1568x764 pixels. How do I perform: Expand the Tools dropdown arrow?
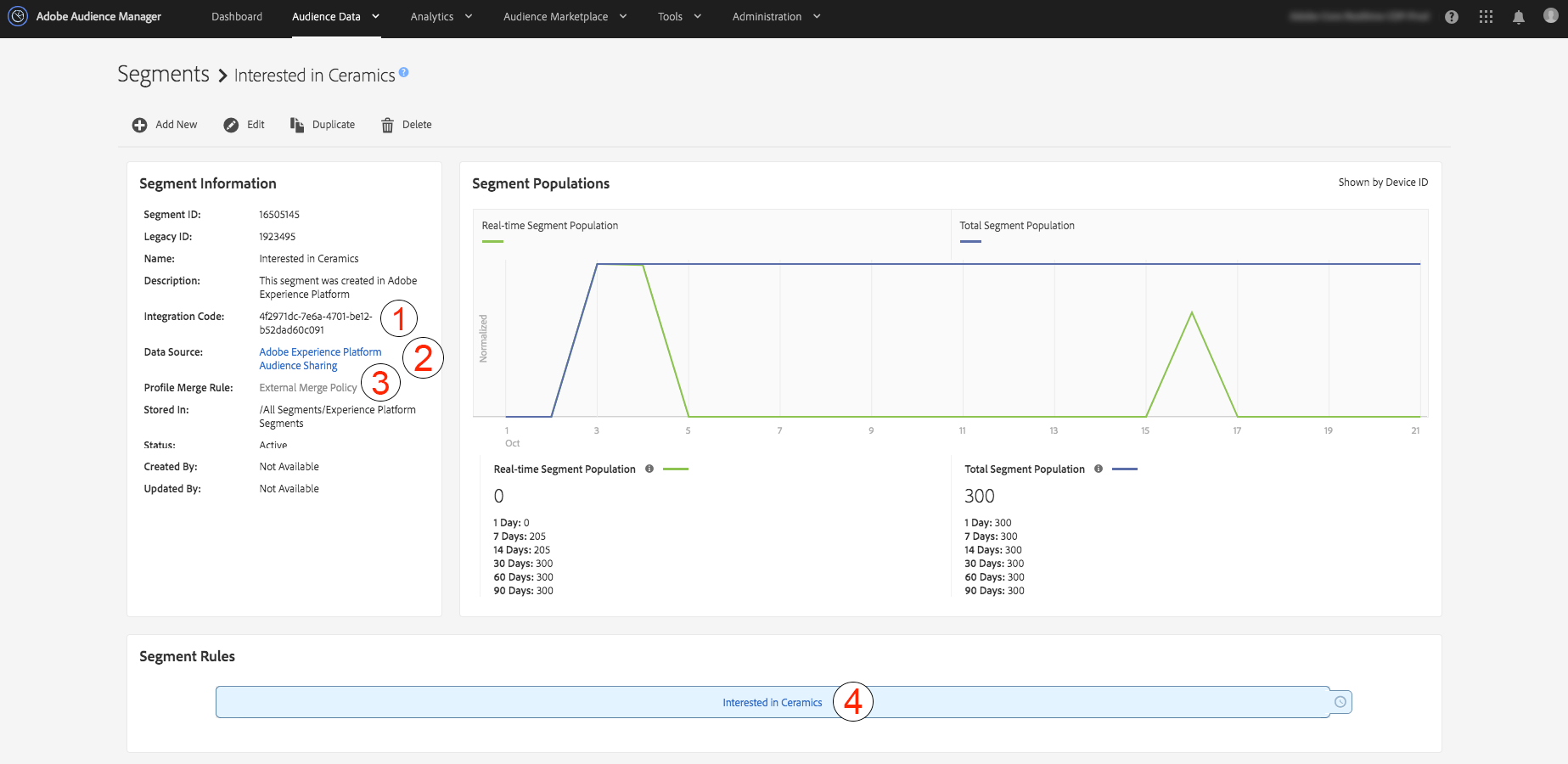click(698, 16)
